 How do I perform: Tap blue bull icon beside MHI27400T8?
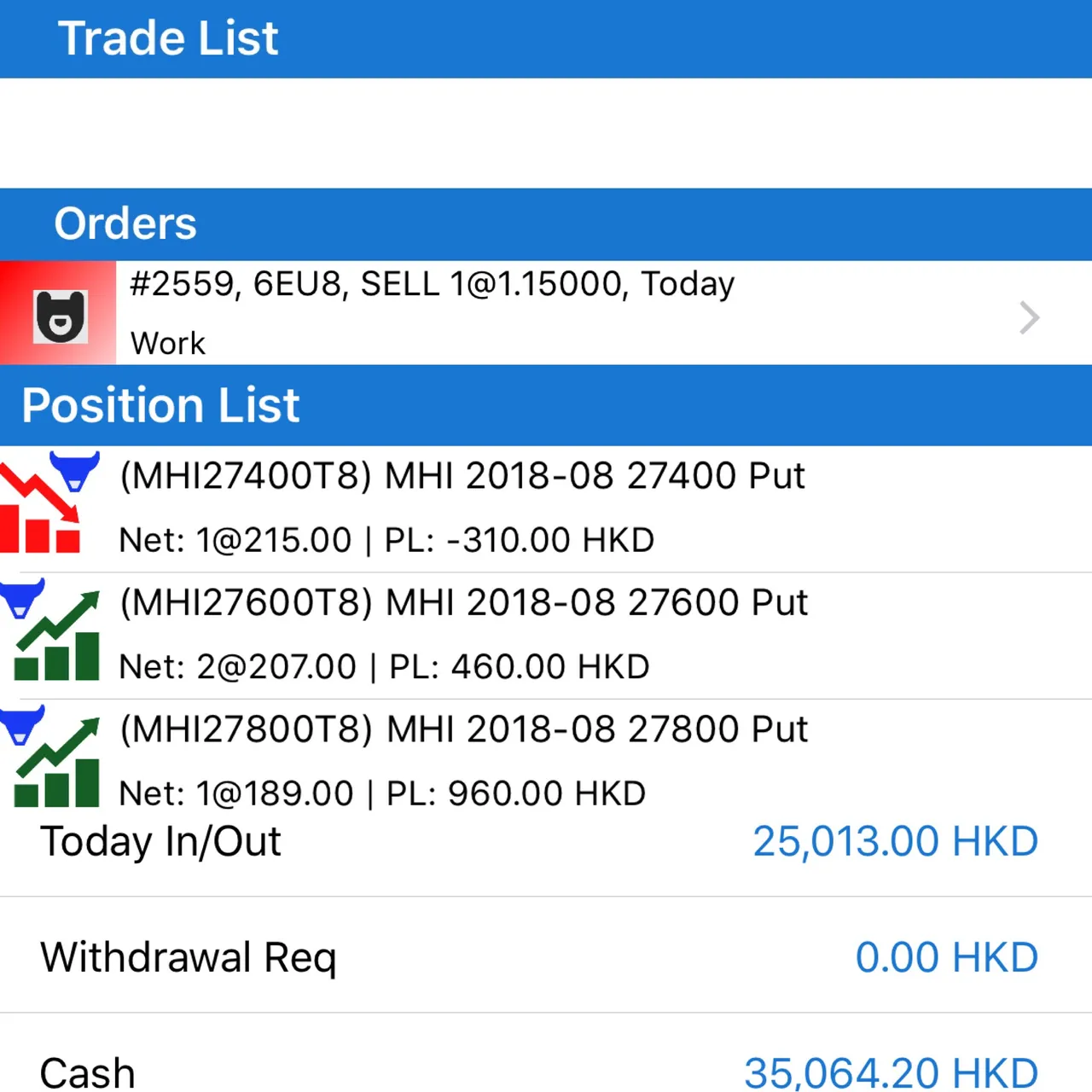click(74, 470)
